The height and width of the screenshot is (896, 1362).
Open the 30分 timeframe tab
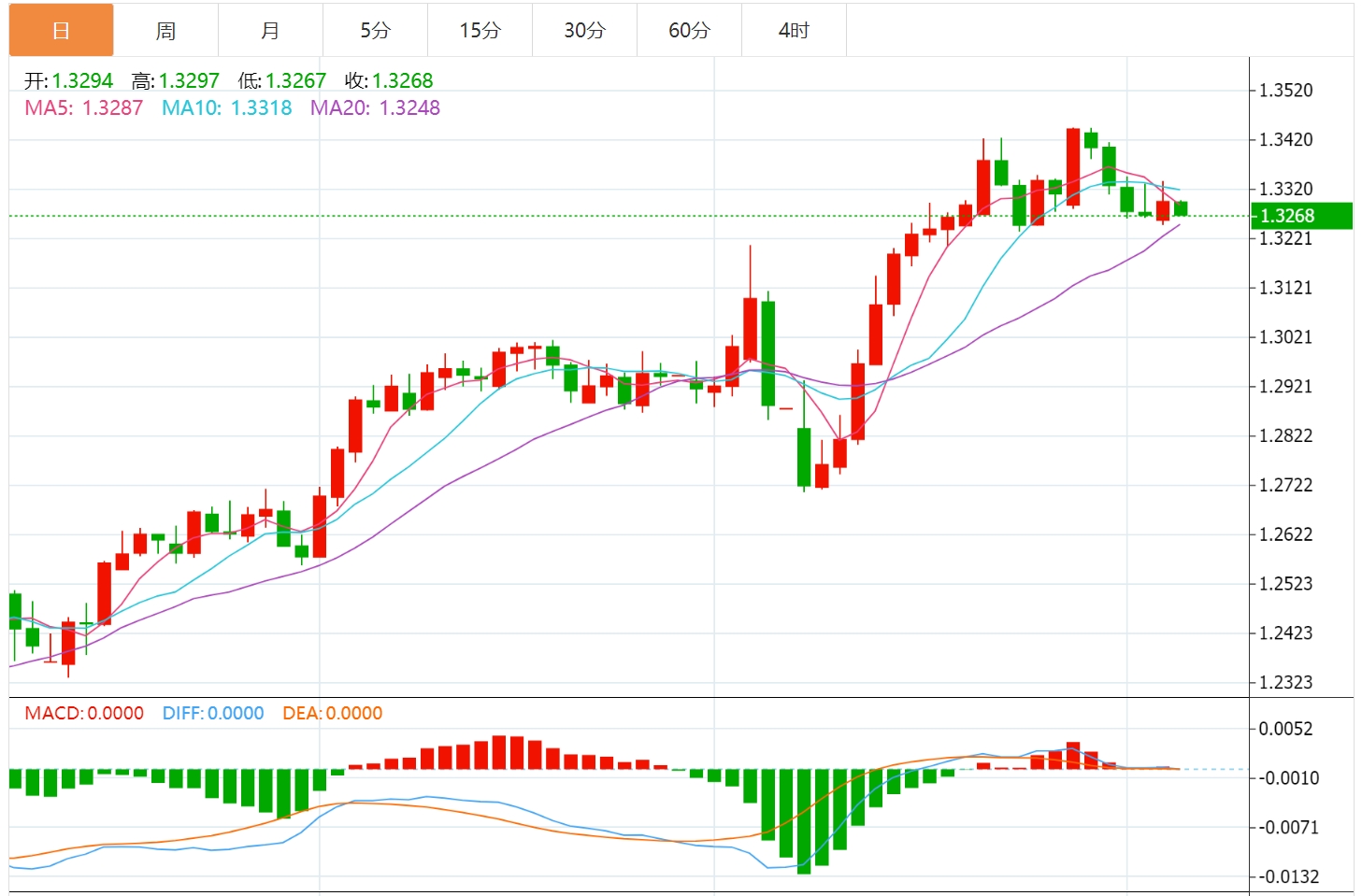point(585,31)
